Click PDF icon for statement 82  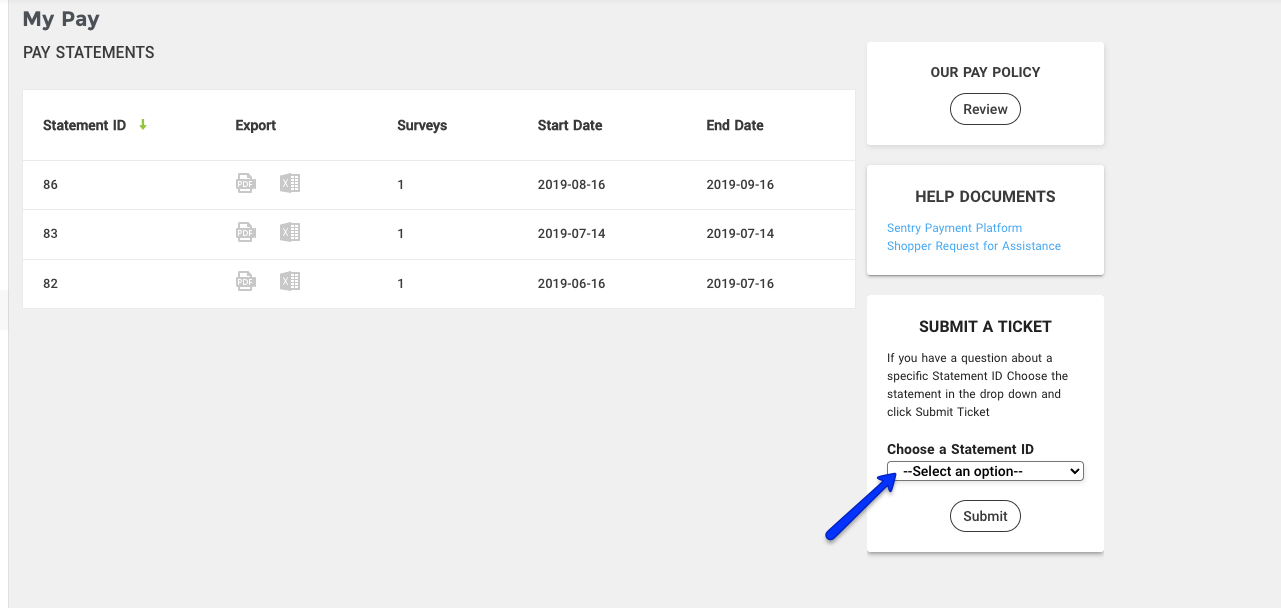[x=245, y=282]
